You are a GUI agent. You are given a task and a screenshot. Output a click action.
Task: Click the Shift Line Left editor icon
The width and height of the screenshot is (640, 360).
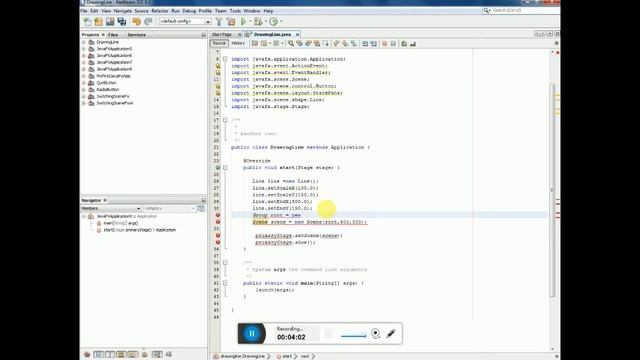click(364, 43)
